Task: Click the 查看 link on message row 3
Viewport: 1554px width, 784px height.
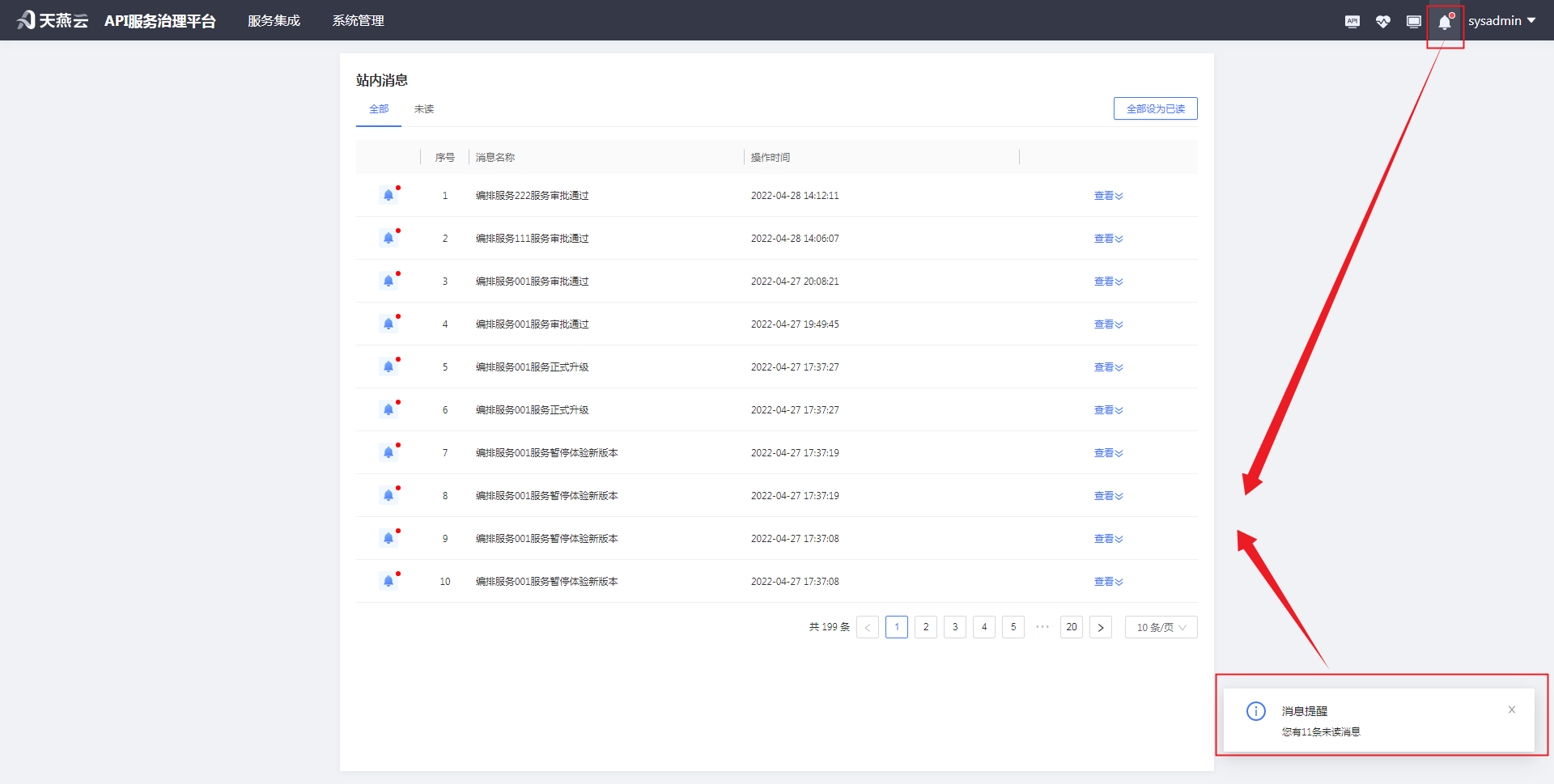Action: point(1105,281)
